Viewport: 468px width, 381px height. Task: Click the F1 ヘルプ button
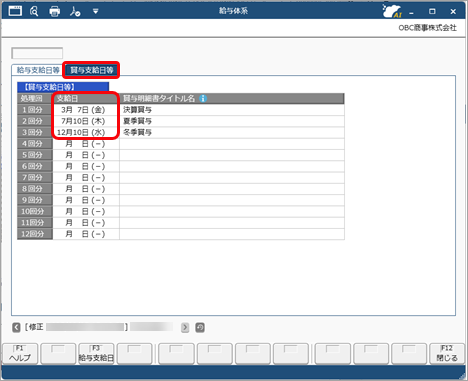(x=20, y=354)
